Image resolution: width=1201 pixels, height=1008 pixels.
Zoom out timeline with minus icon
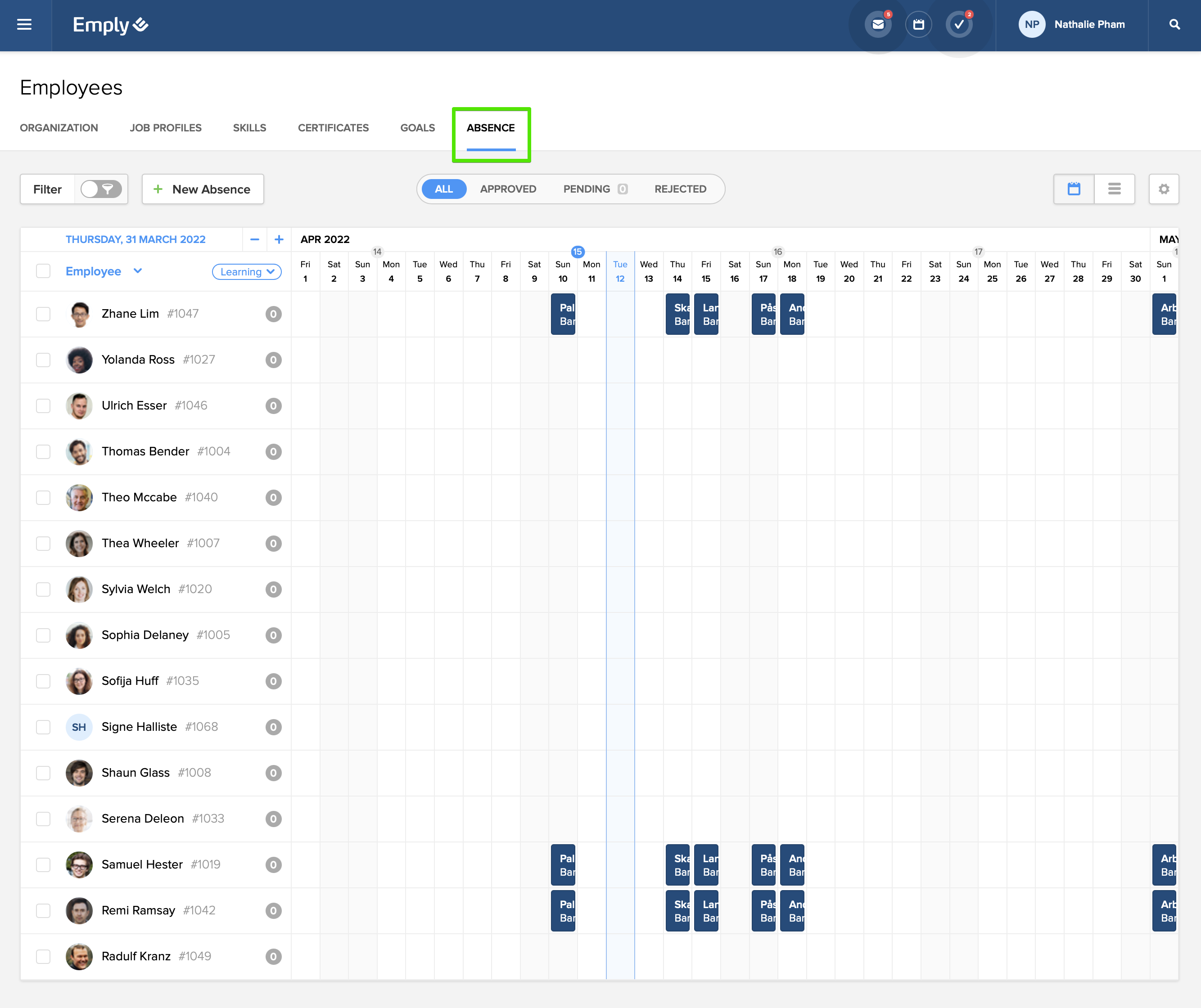254,239
